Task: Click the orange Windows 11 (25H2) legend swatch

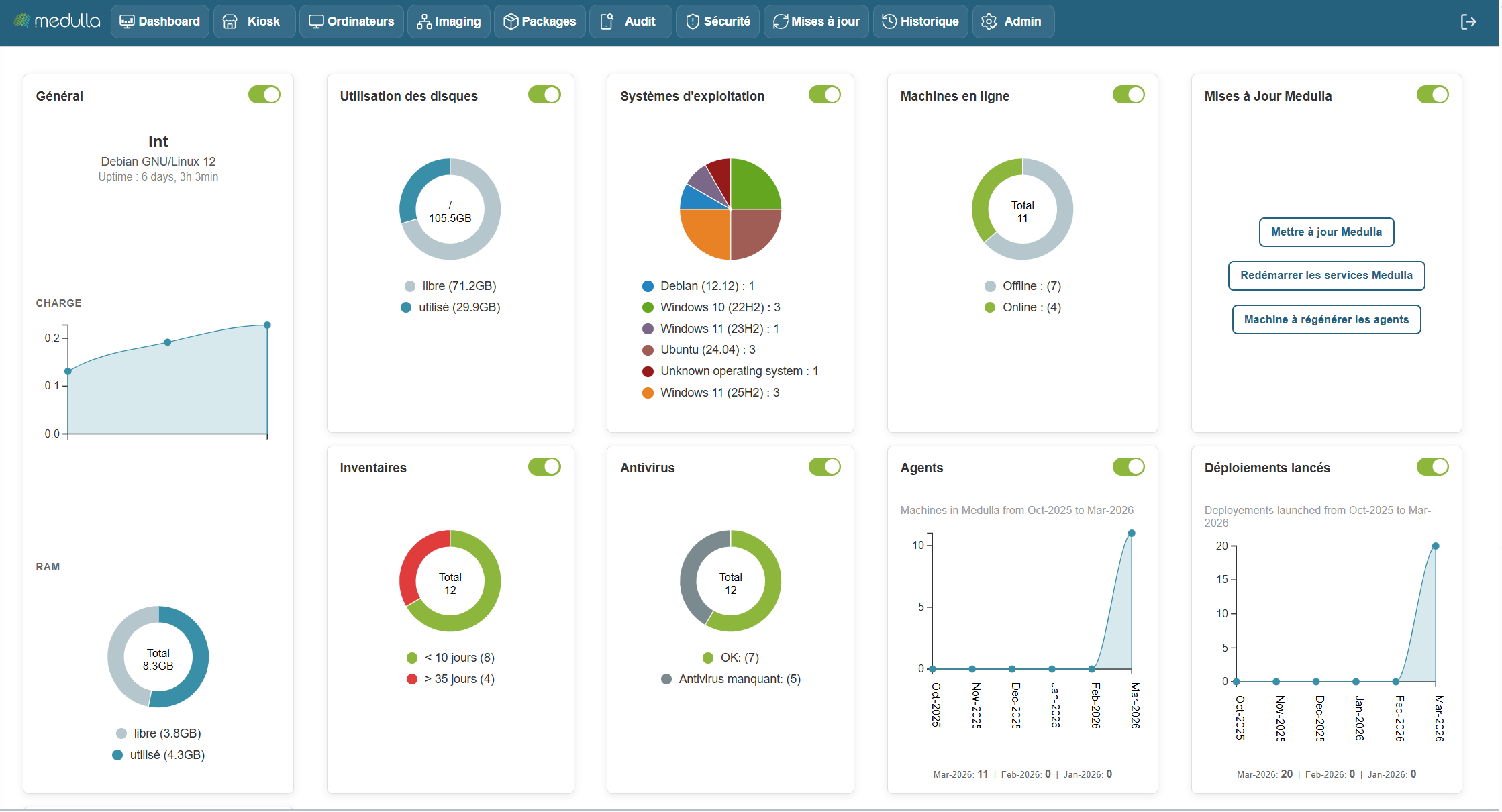Action: (x=648, y=393)
